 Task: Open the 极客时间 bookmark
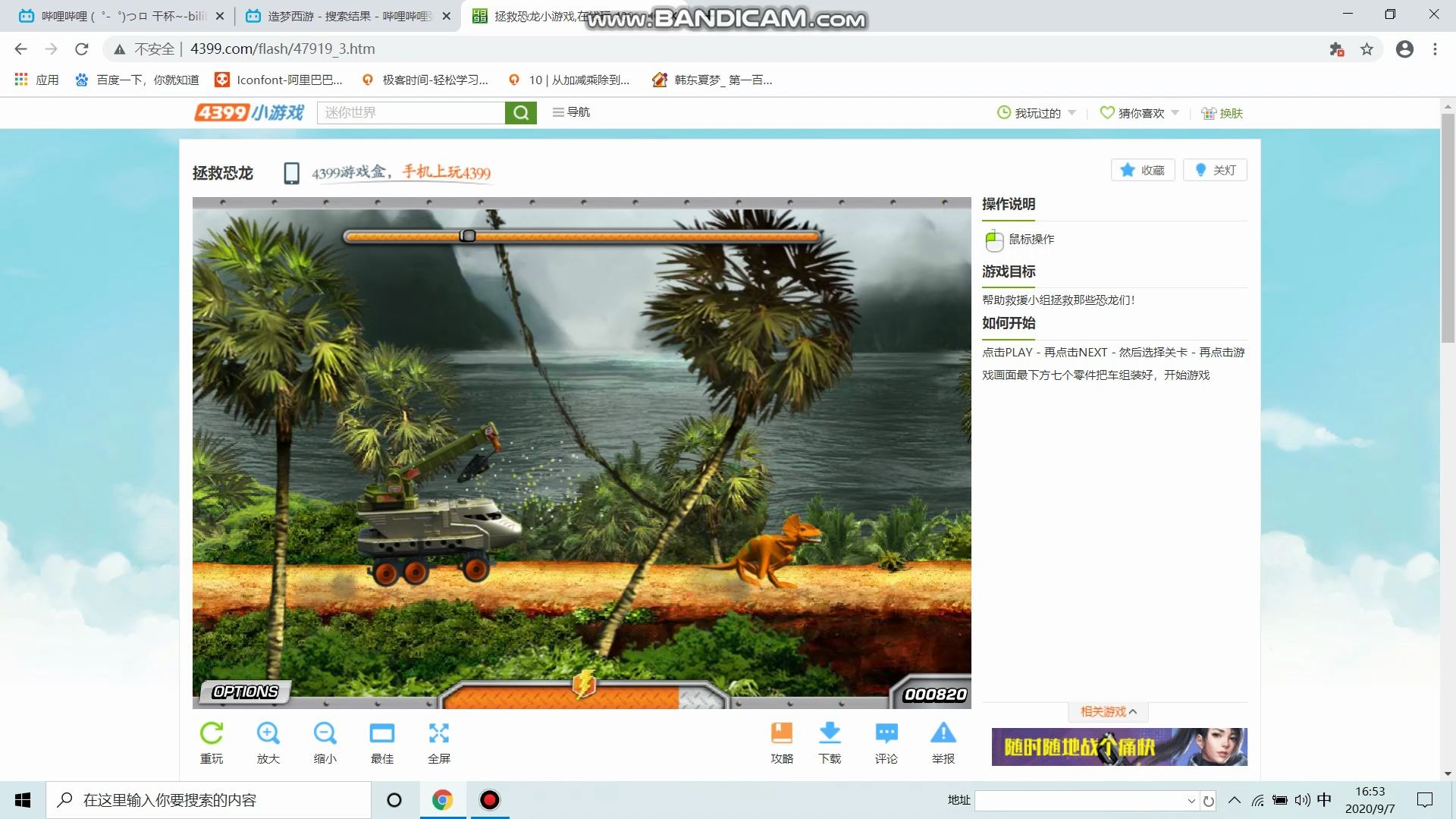pyautogui.click(x=425, y=80)
